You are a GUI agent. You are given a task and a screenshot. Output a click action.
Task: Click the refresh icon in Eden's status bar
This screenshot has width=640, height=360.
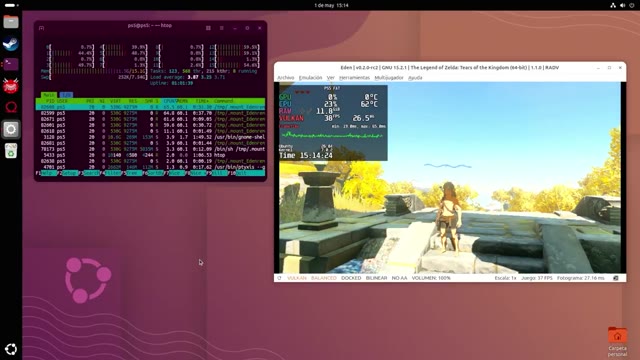pos(279,278)
